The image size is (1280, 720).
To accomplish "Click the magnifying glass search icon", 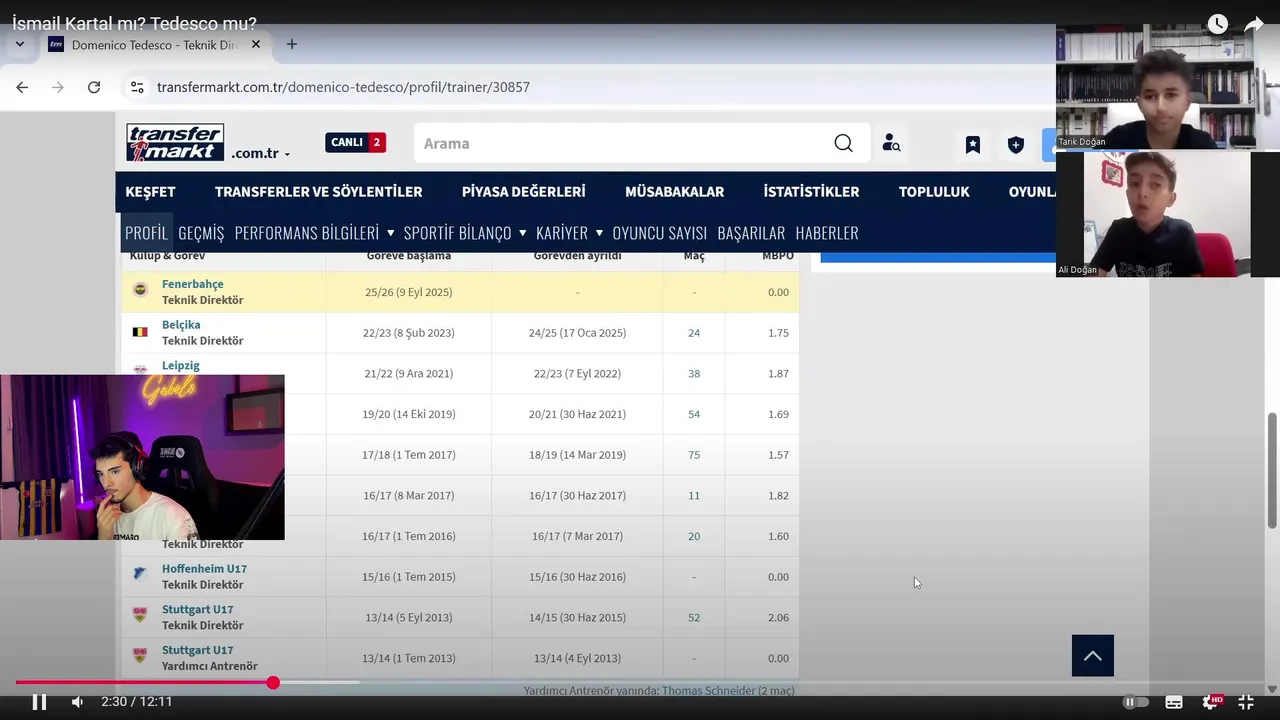I will point(844,143).
